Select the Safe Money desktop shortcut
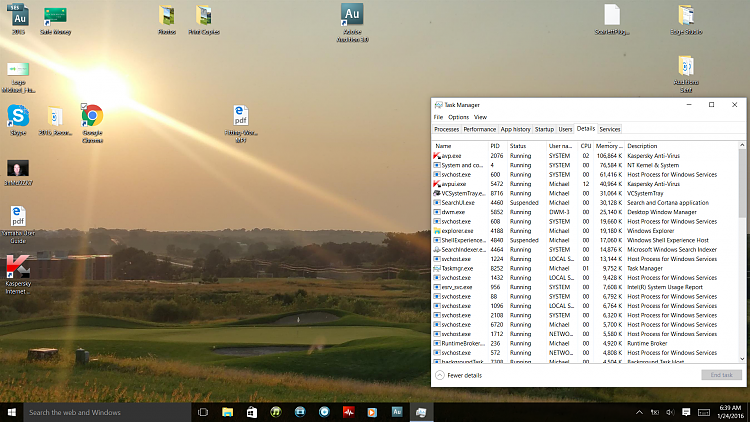The image size is (750, 422). (x=55, y=21)
